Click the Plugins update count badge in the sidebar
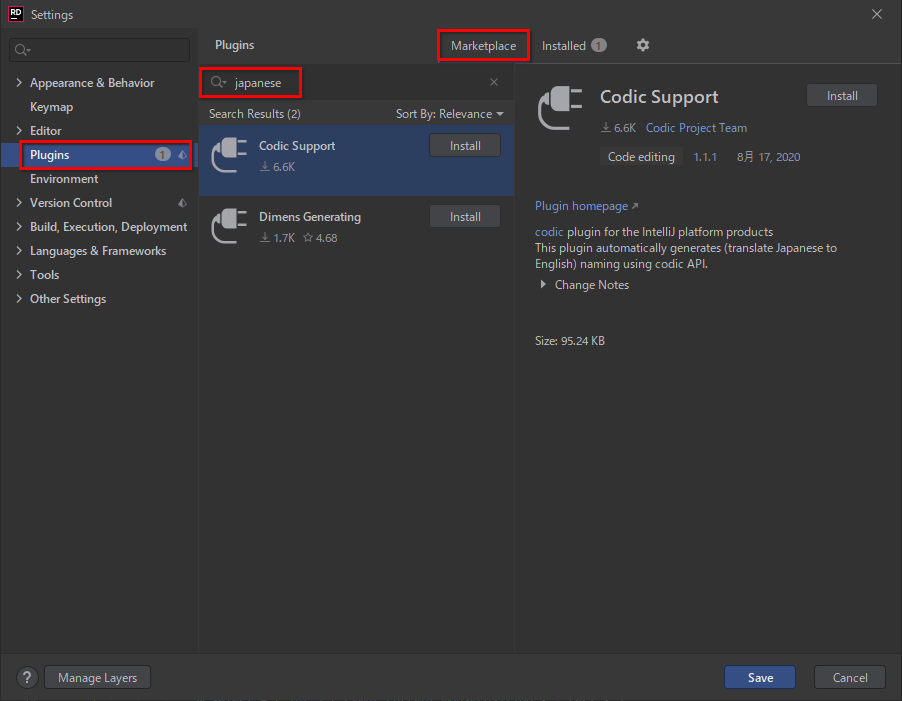 coord(163,155)
